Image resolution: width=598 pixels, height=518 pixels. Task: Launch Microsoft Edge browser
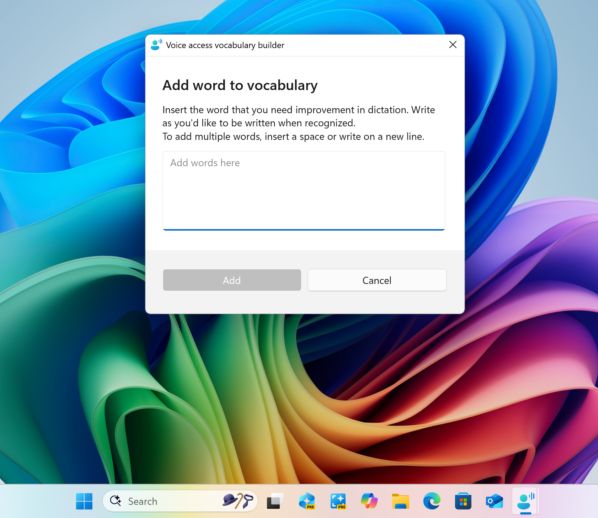[432, 501]
